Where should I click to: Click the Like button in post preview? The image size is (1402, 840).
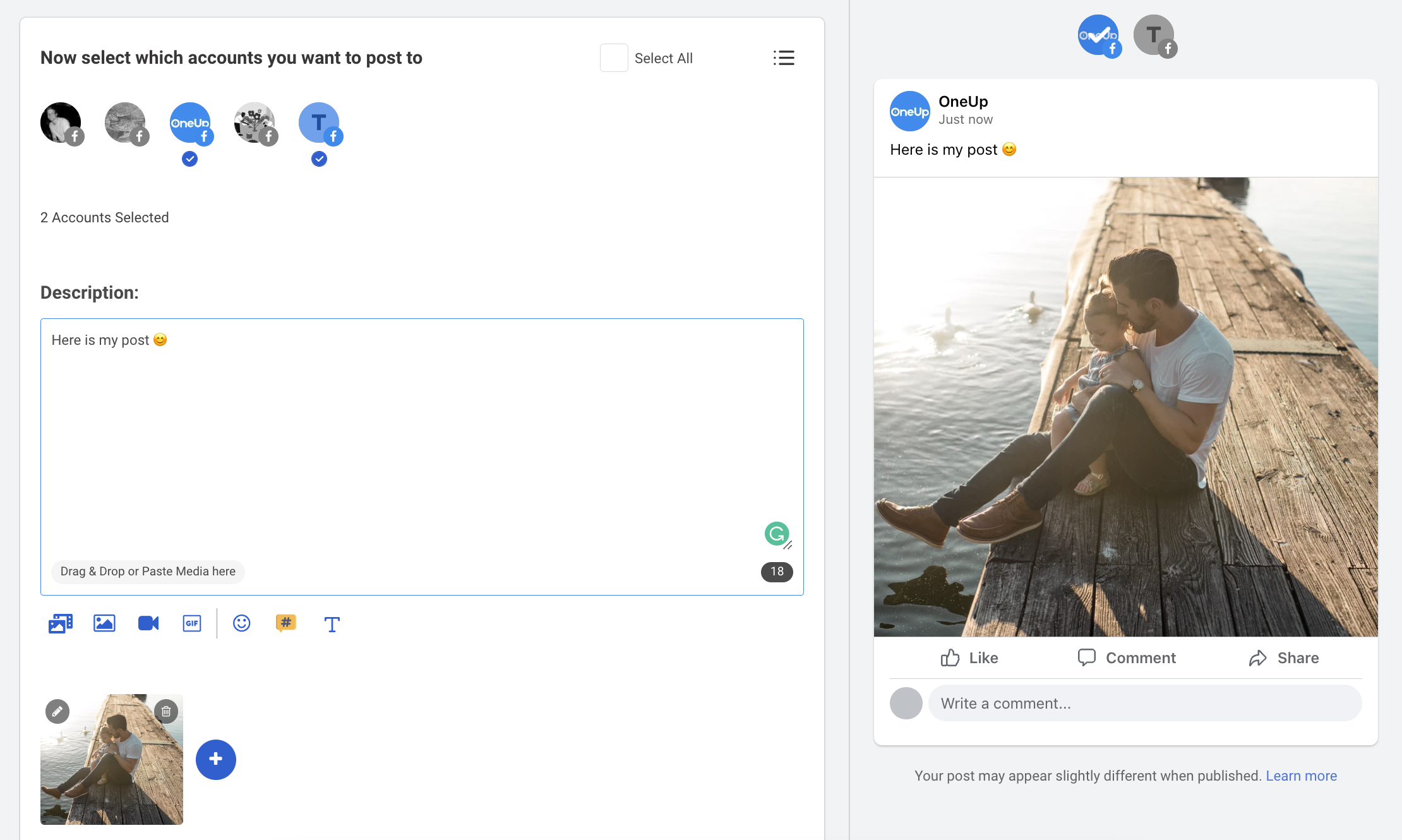tap(969, 658)
